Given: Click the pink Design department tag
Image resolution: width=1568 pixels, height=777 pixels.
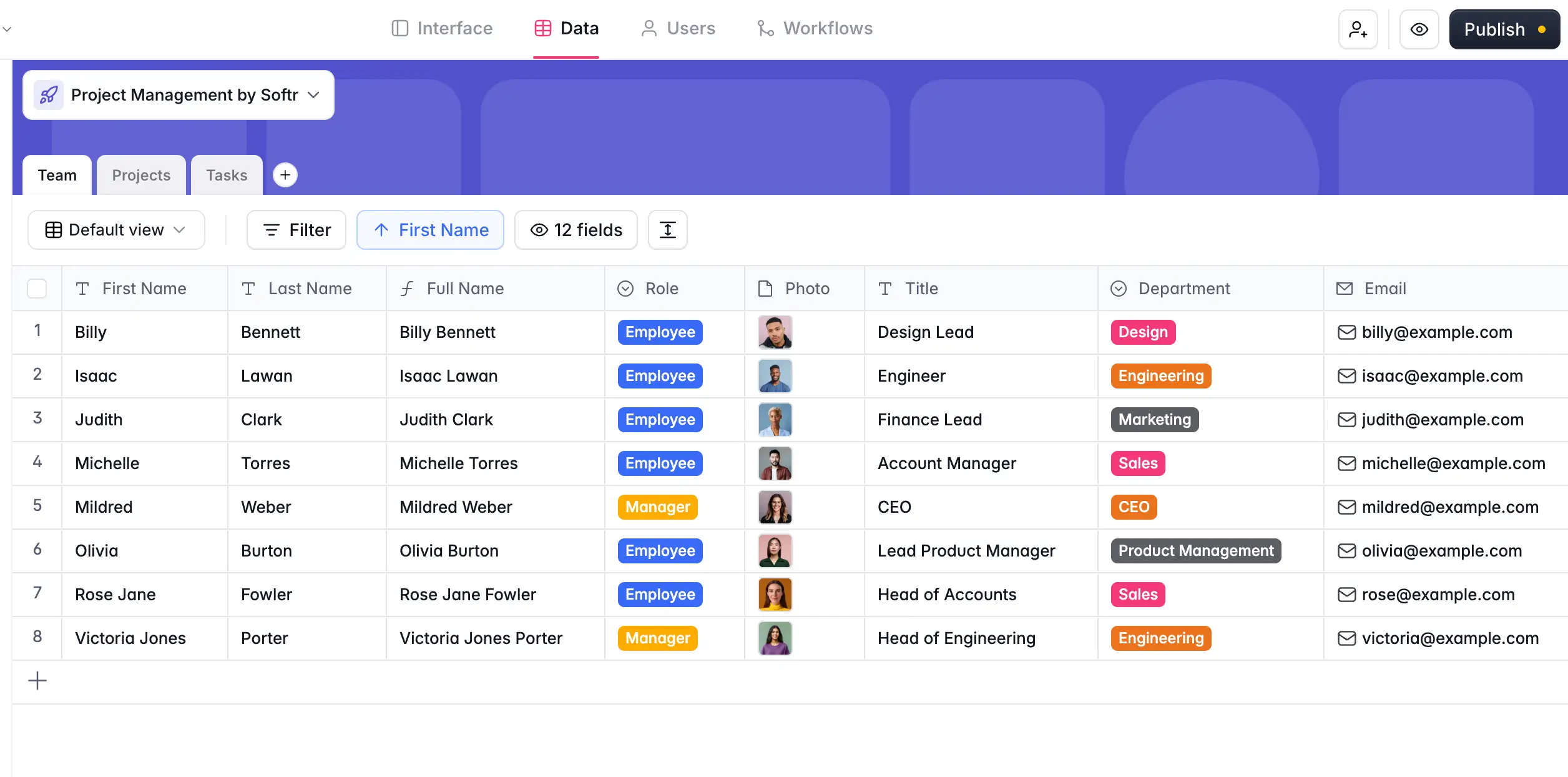Looking at the screenshot, I should pyautogui.click(x=1142, y=332).
